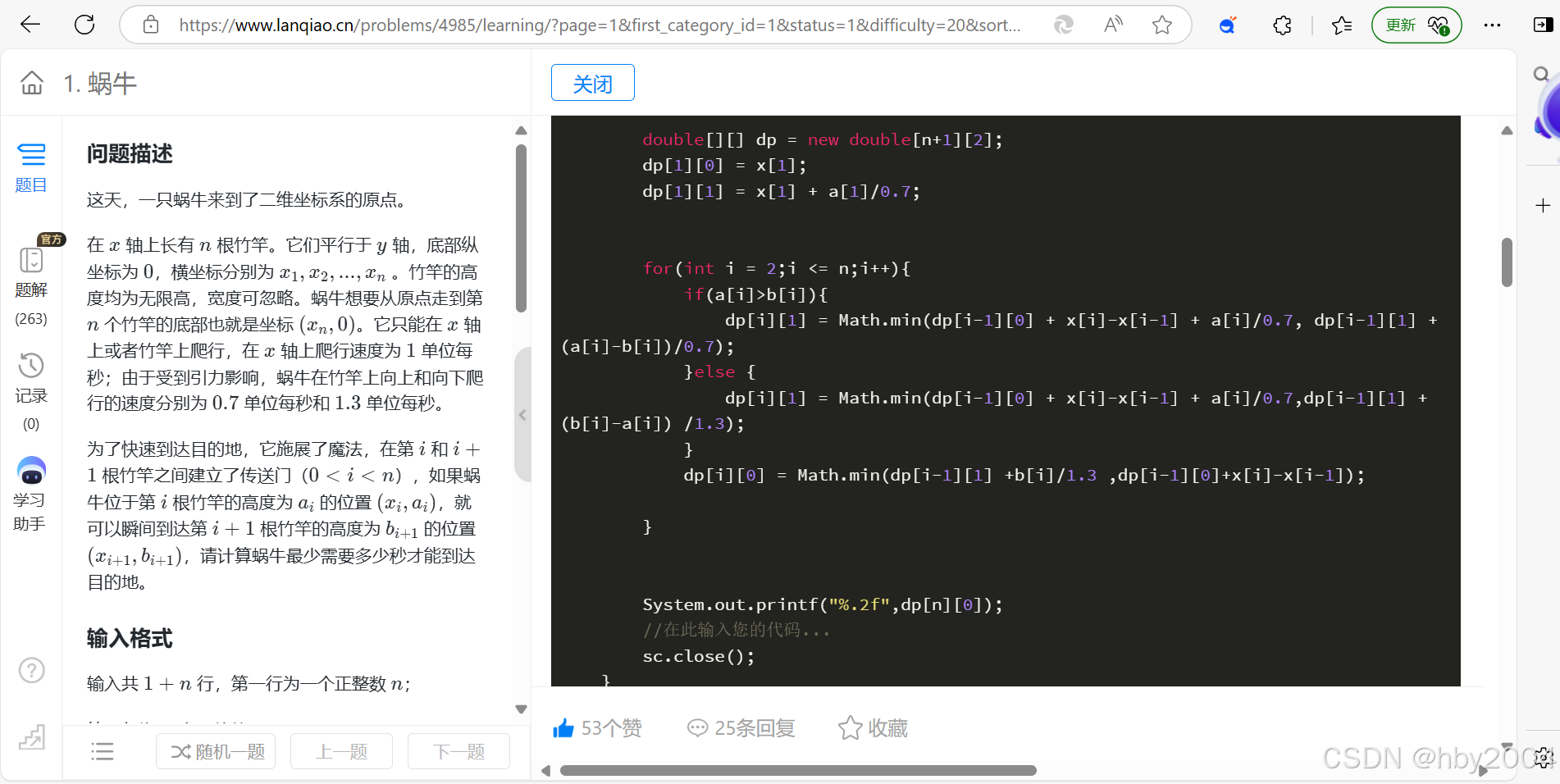Screen dimensions: 1560x784
Task: Go to the next problem via 下一题
Action: pos(458,750)
